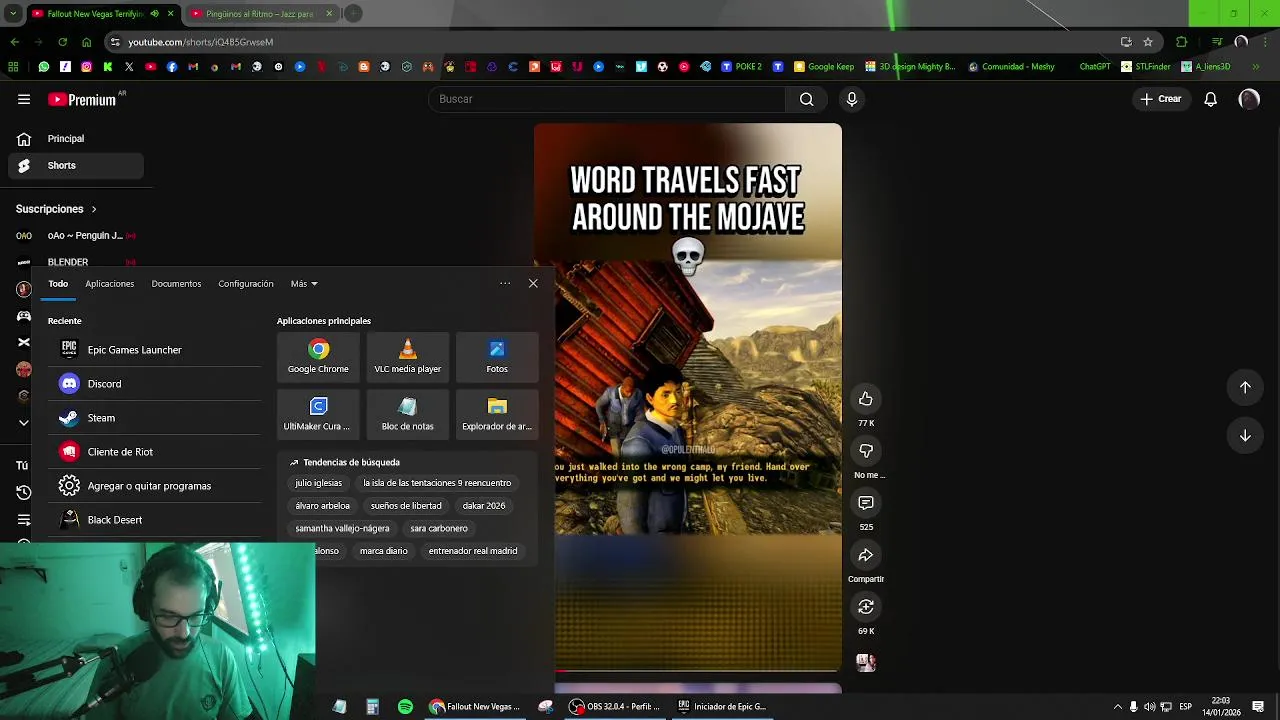Image resolution: width=1280 pixels, height=720 pixels.
Task: Click Spotify icon in taskbar
Action: (x=405, y=707)
